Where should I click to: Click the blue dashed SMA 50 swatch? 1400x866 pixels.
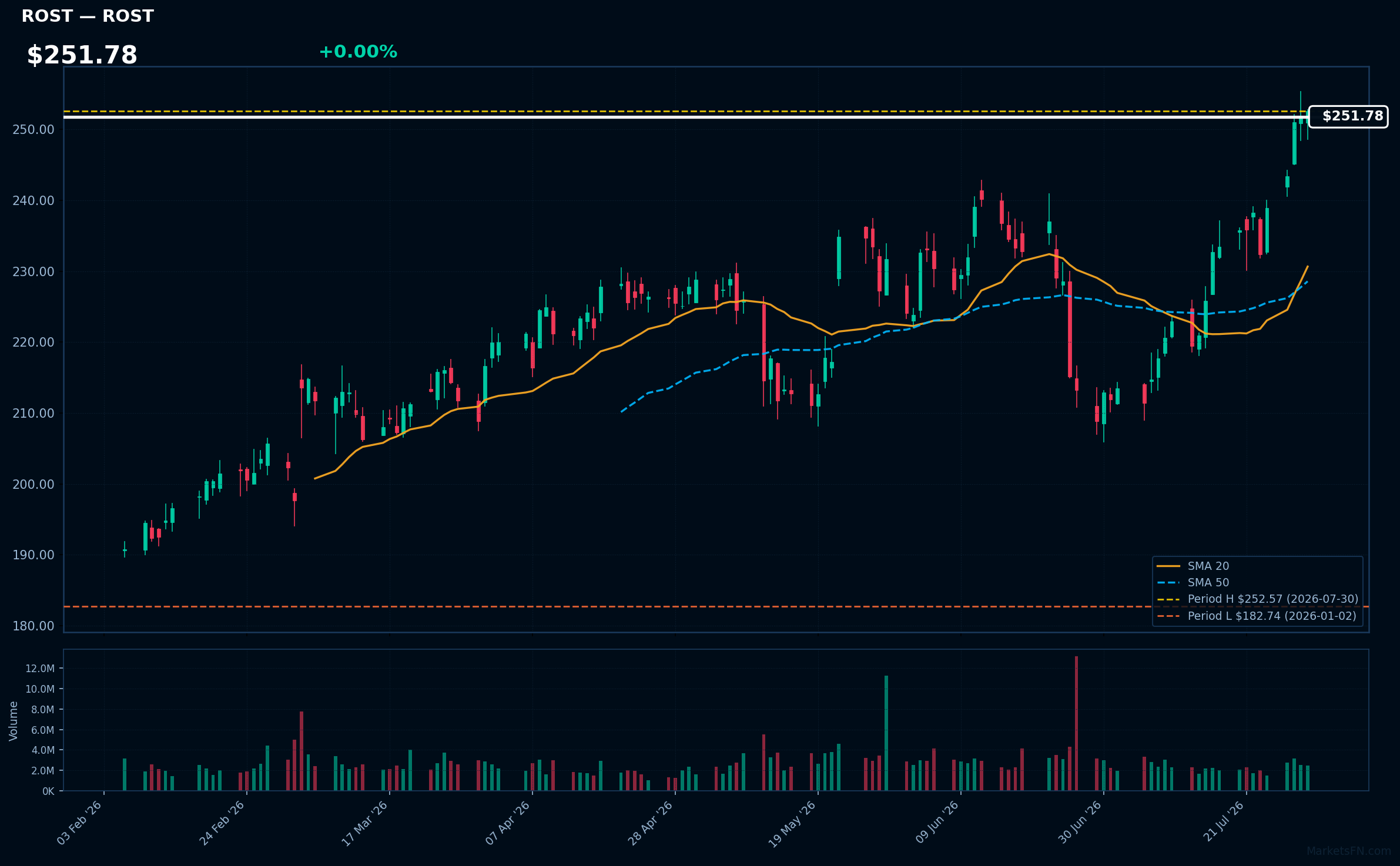click(x=1168, y=583)
